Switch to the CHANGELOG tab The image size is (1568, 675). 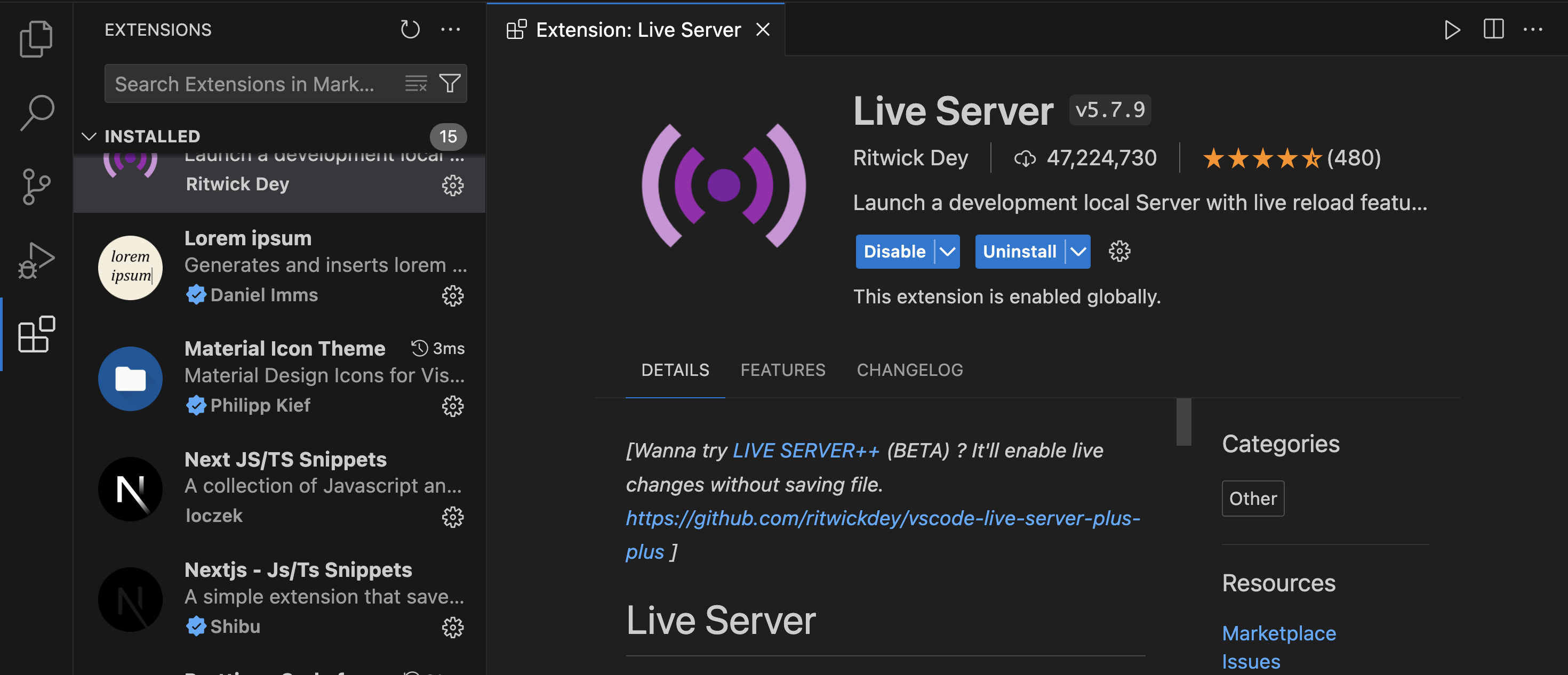click(x=909, y=370)
